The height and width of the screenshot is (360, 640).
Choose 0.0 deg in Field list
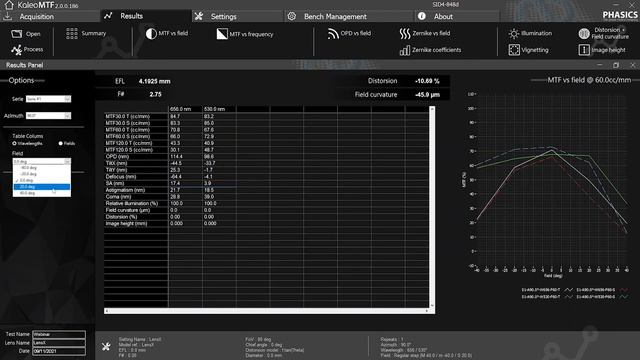tap(42, 180)
